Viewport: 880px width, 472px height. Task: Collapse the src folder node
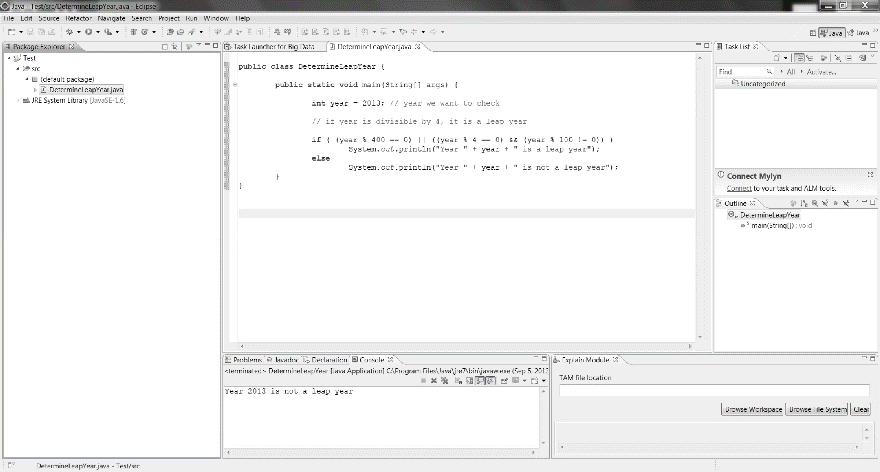tap(18, 68)
